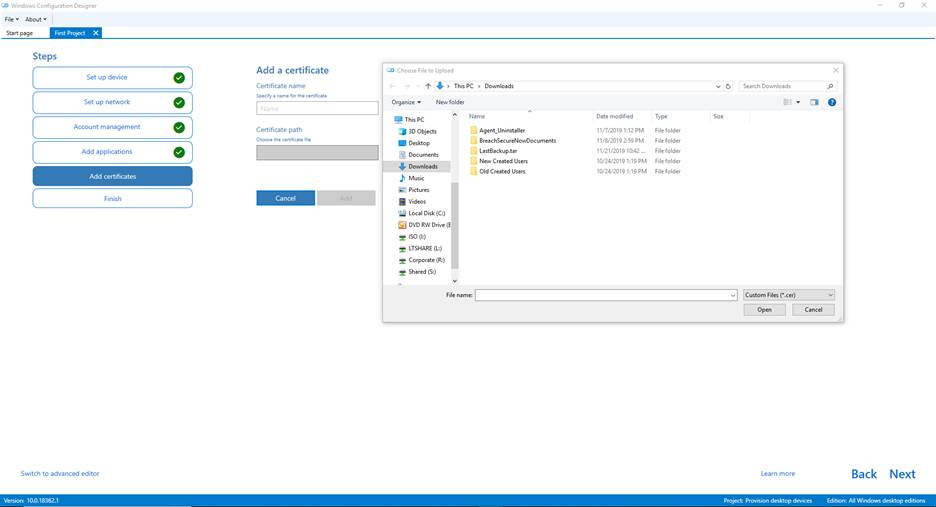Select This PC in navigation pane
This screenshot has height=507, width=936.
point(414,119)
